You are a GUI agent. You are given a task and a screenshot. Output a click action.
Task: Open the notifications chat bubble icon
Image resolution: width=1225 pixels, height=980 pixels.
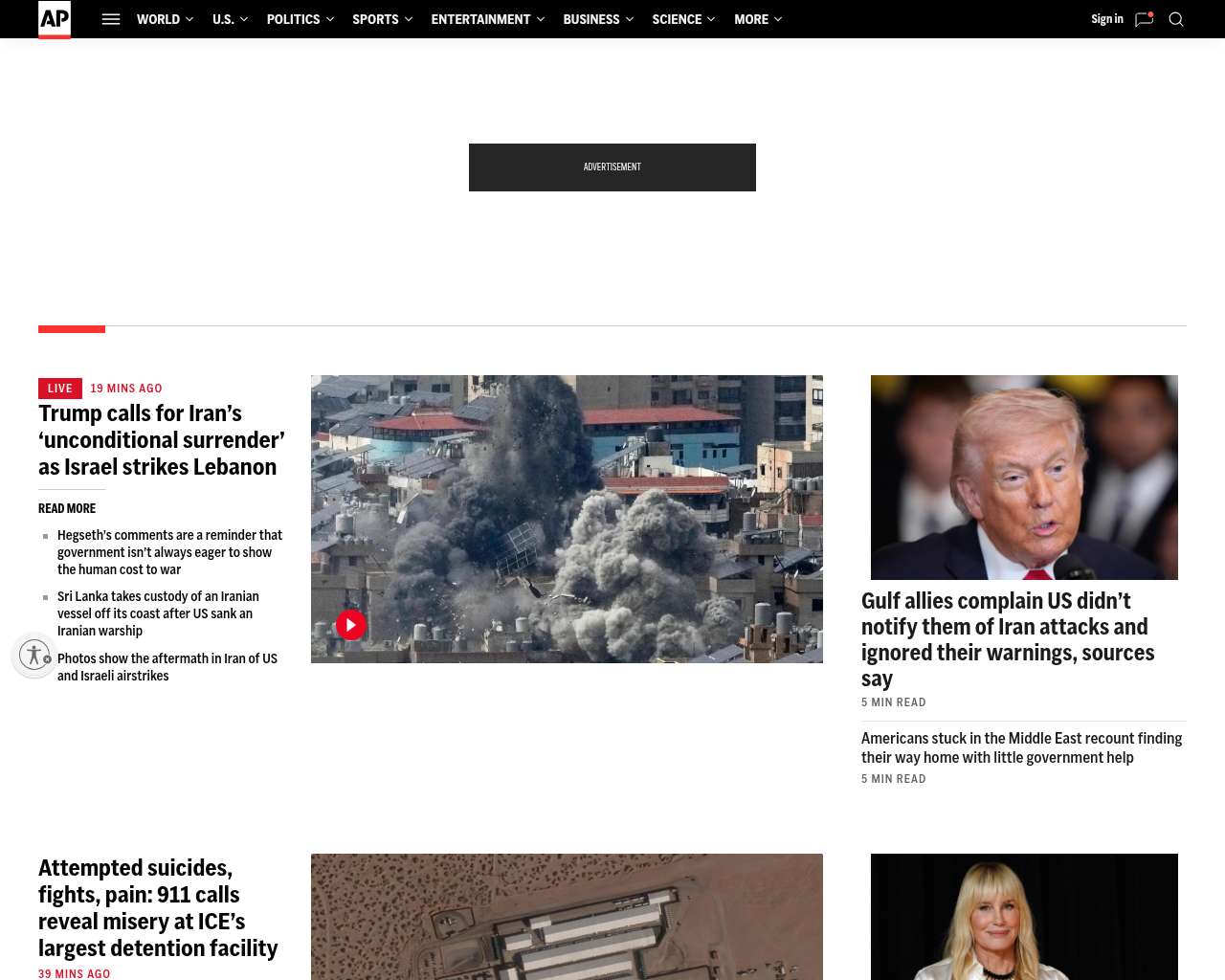coord(1144,19)
